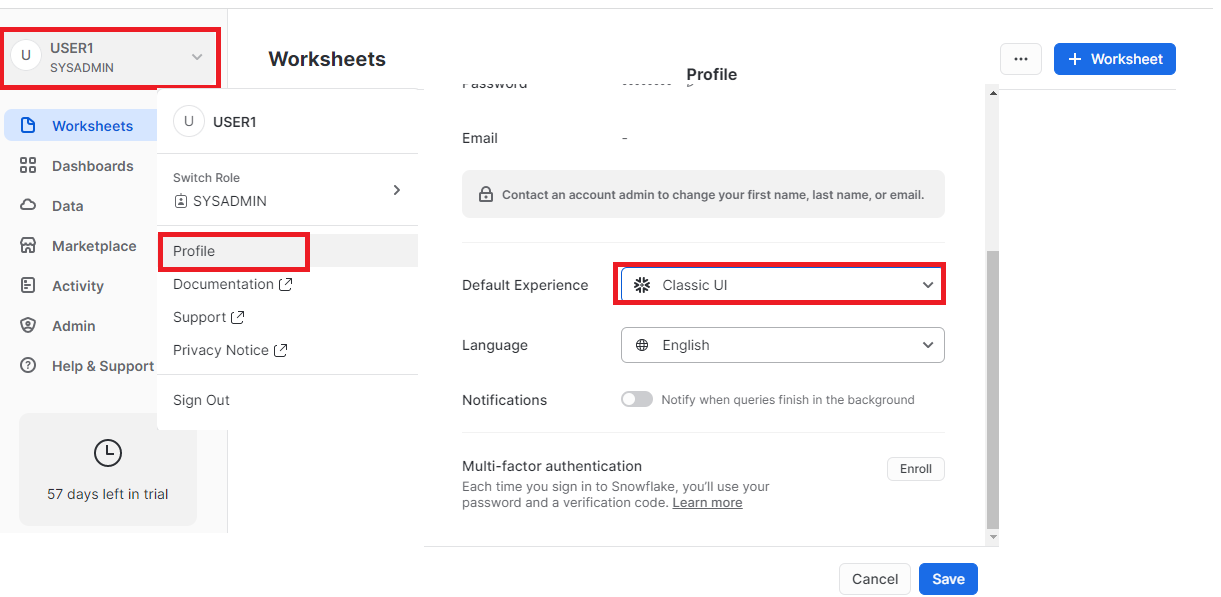Choose Sign Out in the user menu
1221x597 pixels.
click(201, 400)
